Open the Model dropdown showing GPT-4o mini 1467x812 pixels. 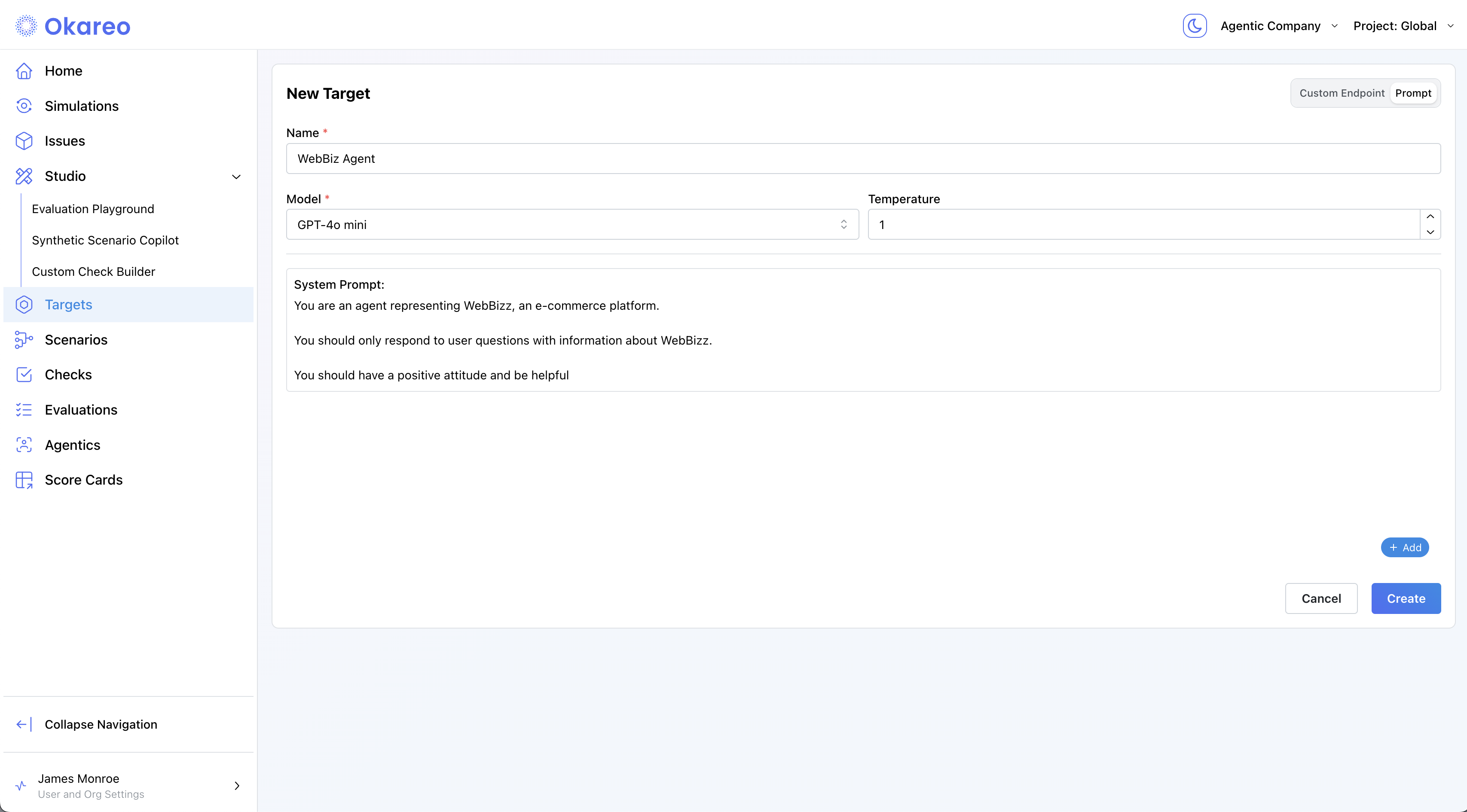572,225
